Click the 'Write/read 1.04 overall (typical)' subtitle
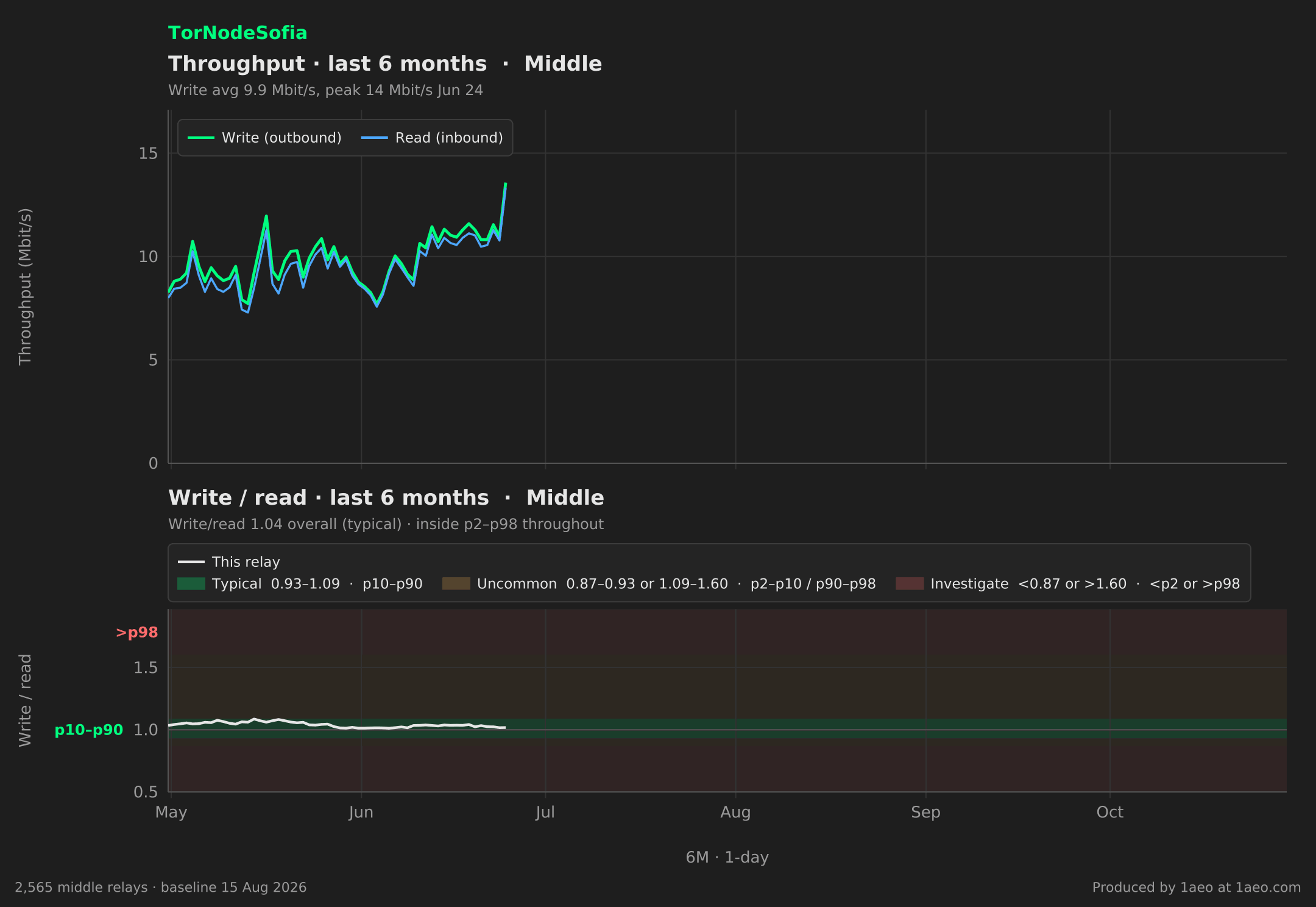This screenshot has height=907, width=1316. (x=285, y=524)
